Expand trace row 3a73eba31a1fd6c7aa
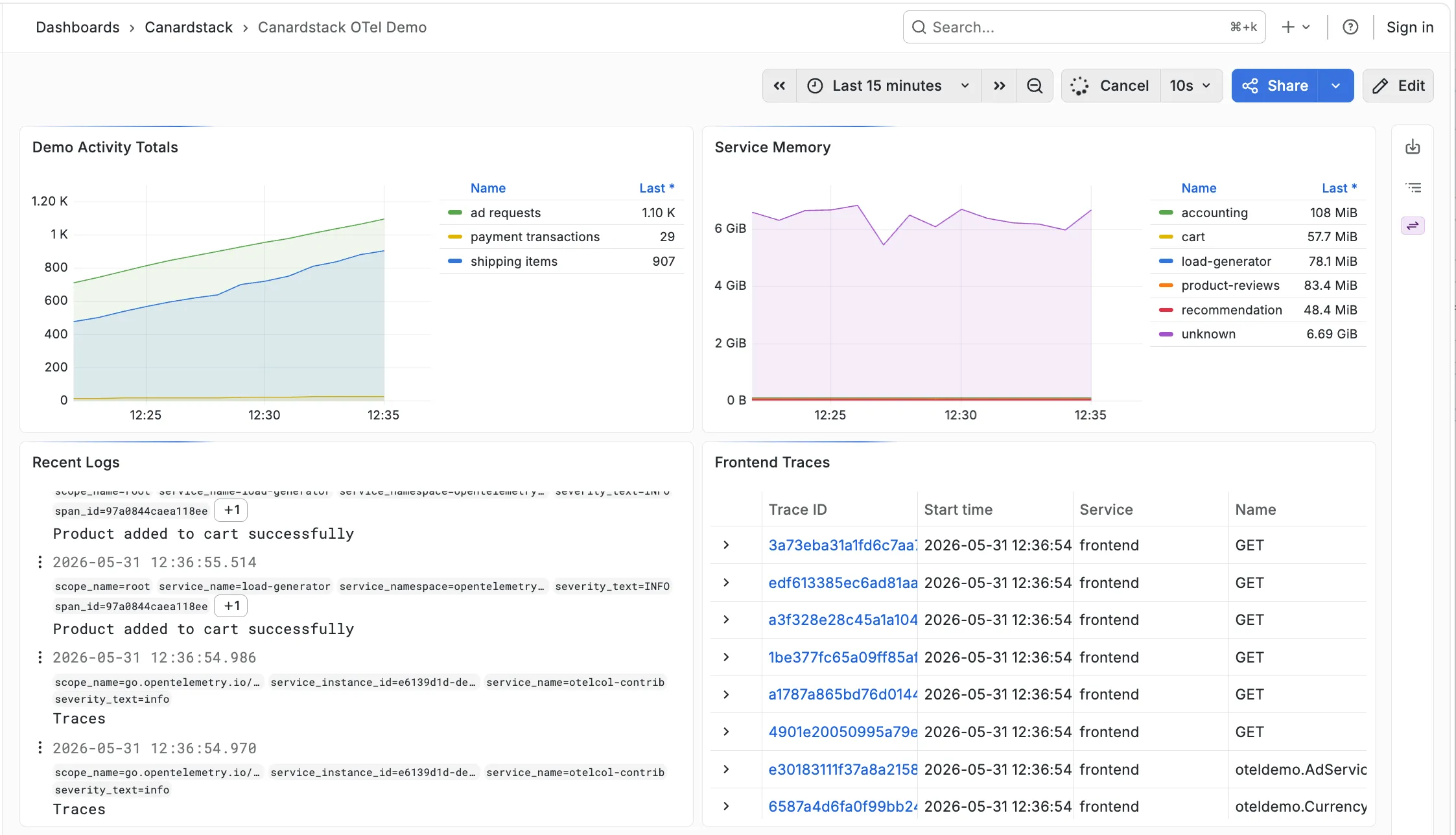This screenshot has width=1456, height=835. 726,545
